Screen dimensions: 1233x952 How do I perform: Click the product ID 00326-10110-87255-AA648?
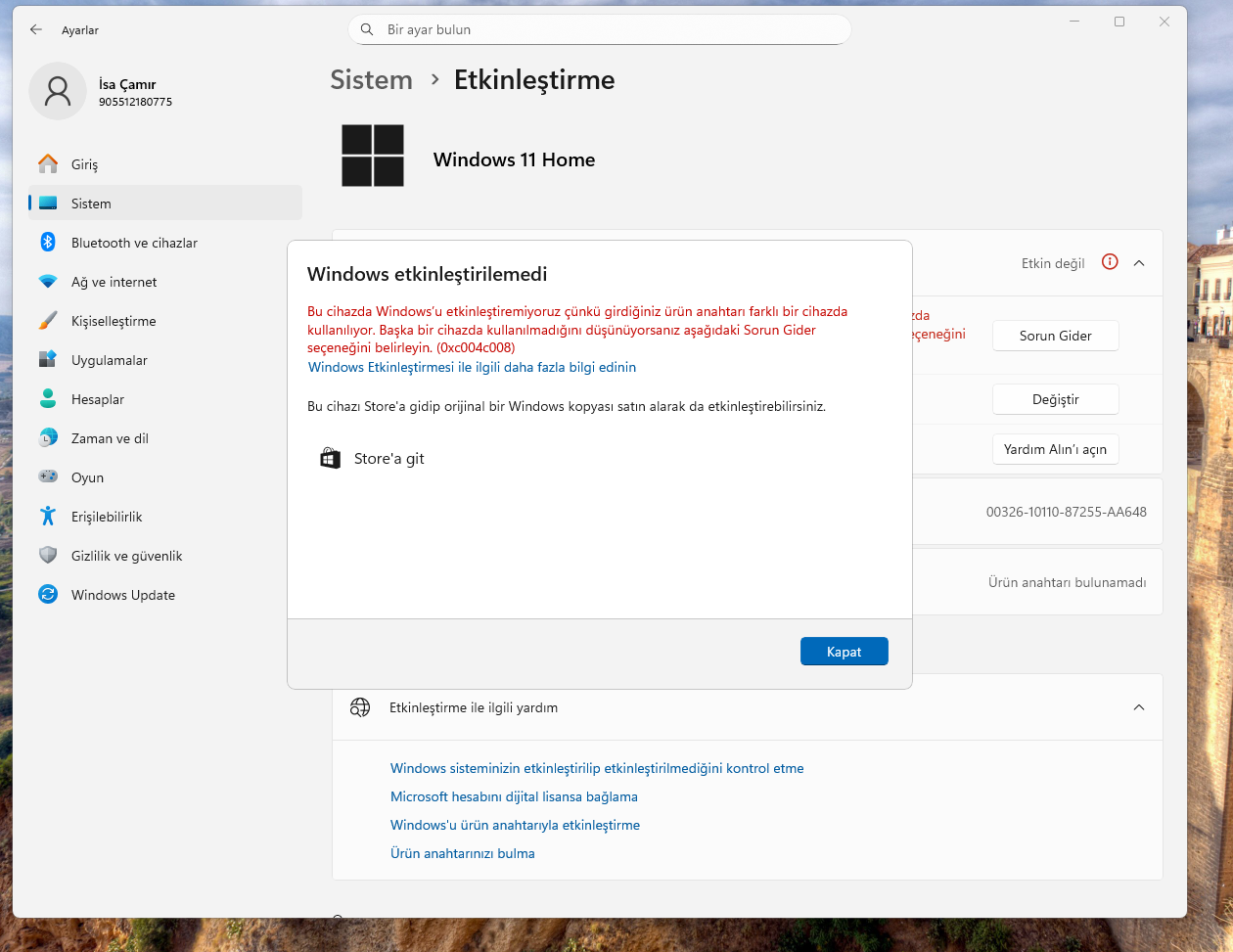(1067, 512)
